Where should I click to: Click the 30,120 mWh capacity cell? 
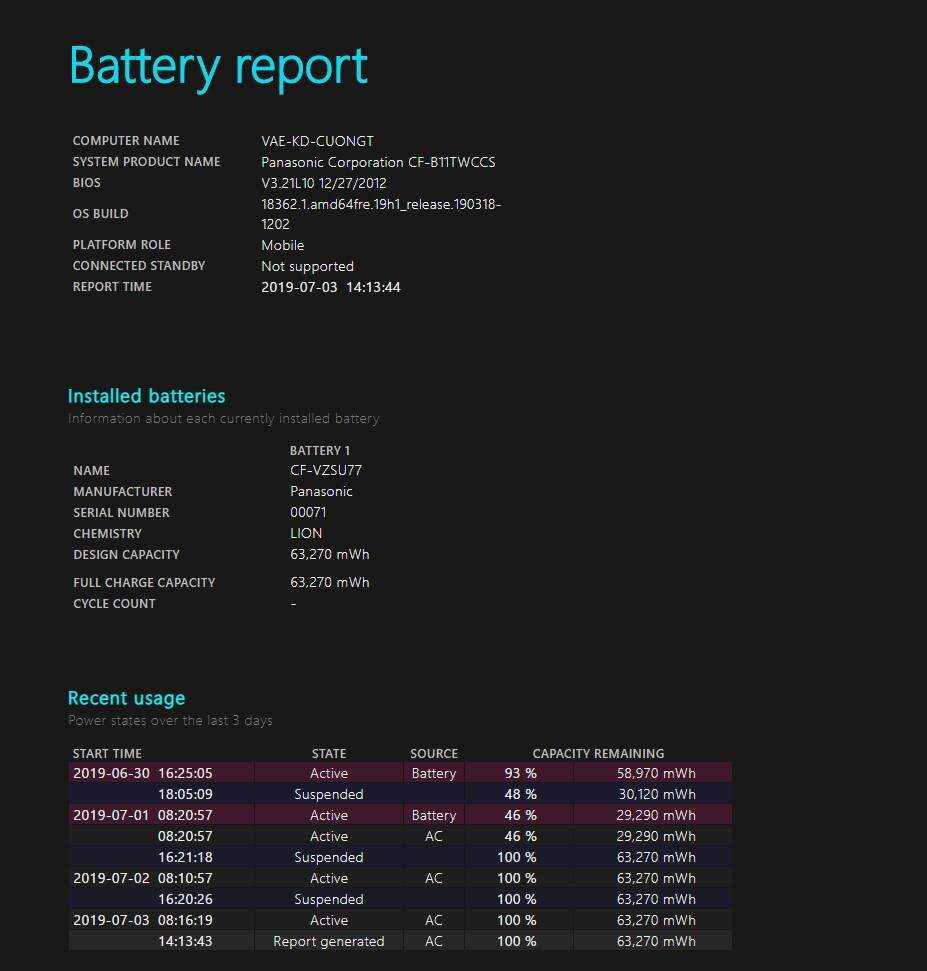(x=656, y=794)
